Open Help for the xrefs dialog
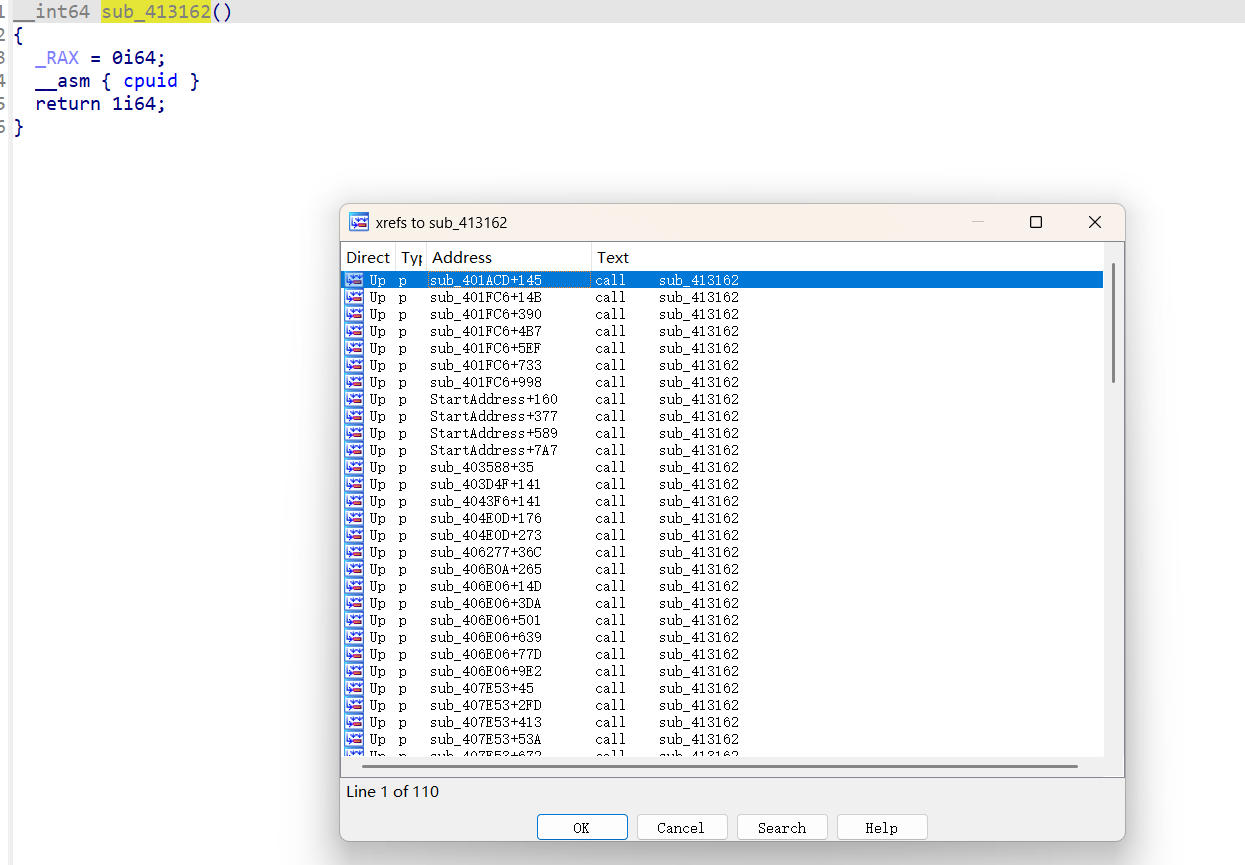This screenshot has width=1245, height=865. pos(881,827)
